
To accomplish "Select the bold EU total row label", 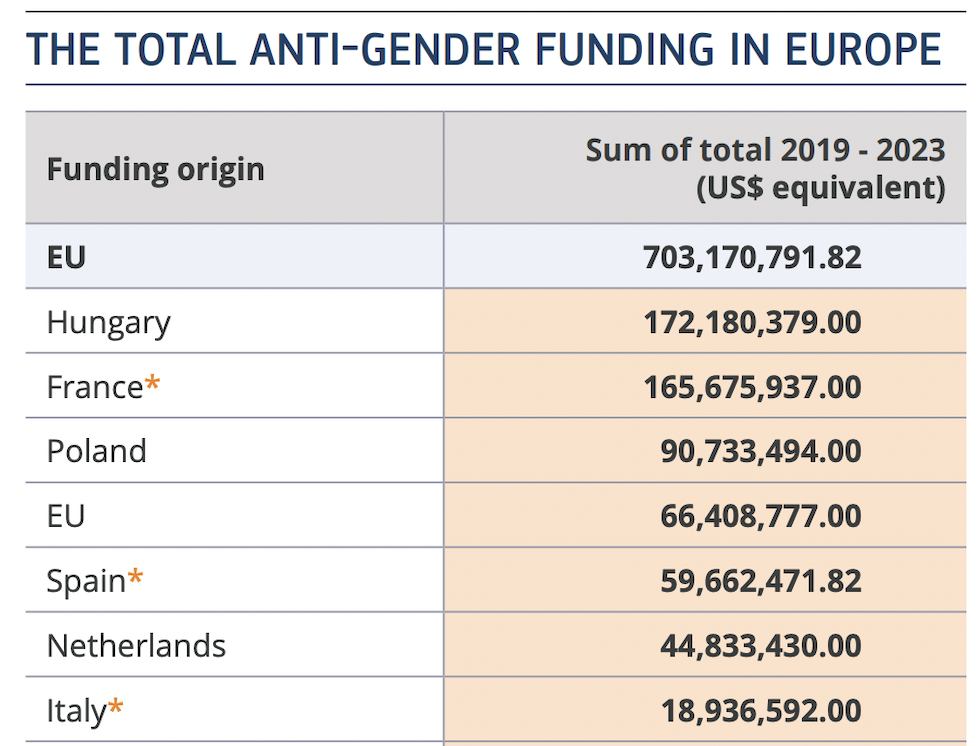I will 66,257.
